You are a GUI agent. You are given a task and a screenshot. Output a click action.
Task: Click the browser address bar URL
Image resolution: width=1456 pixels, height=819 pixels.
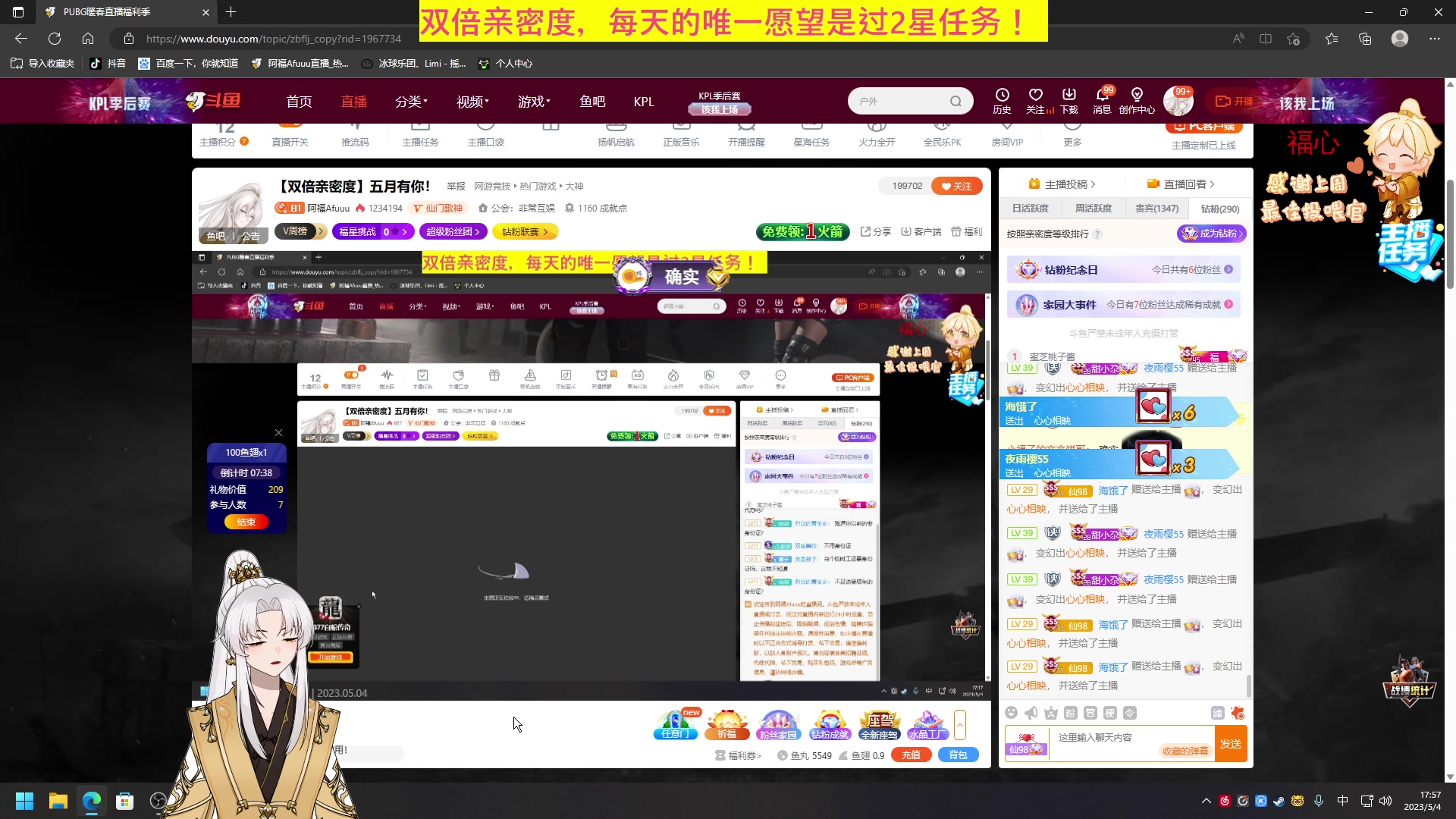pos(273,39)
